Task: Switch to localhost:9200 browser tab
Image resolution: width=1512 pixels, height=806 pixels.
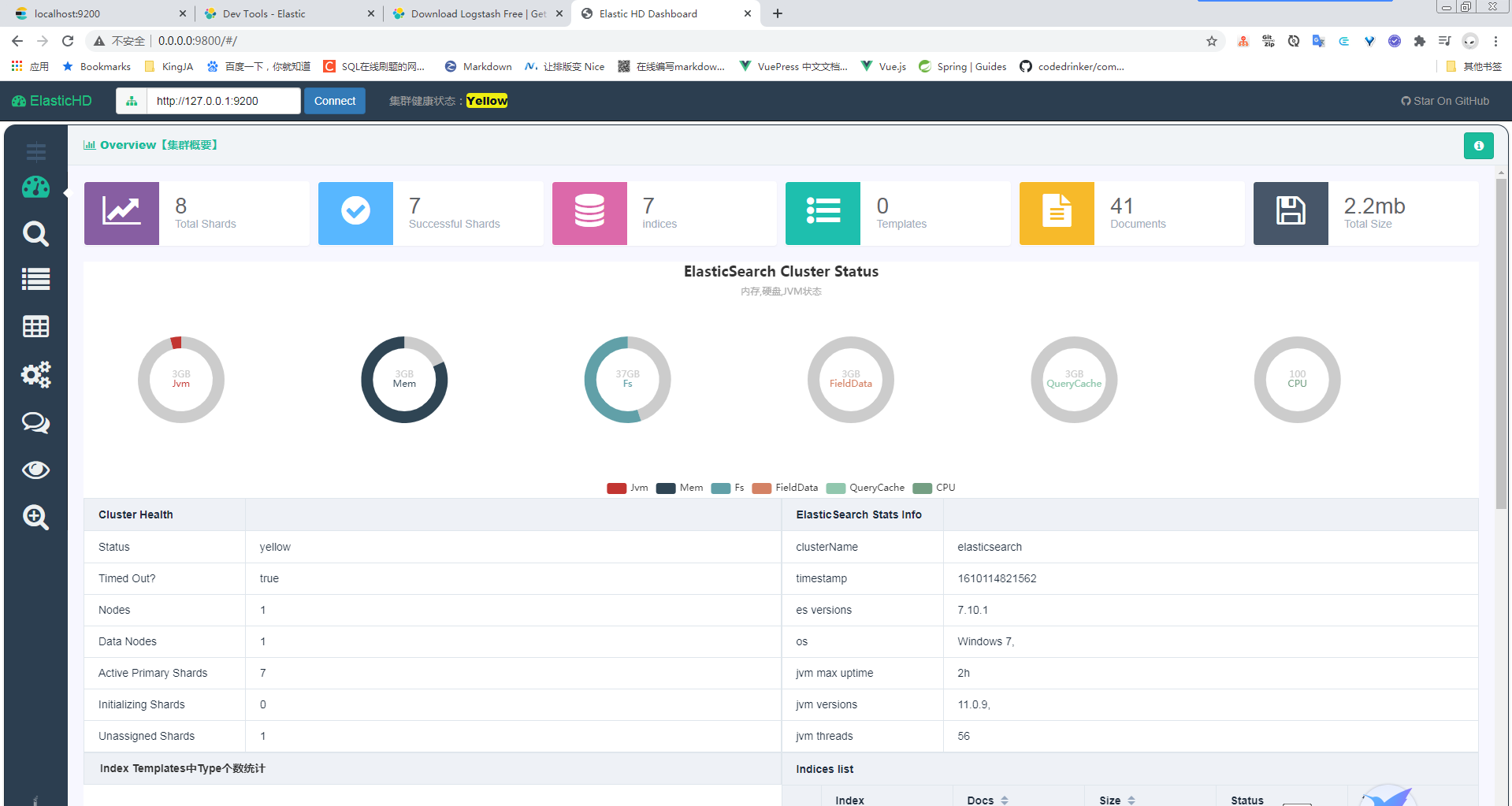Action: 100,13
